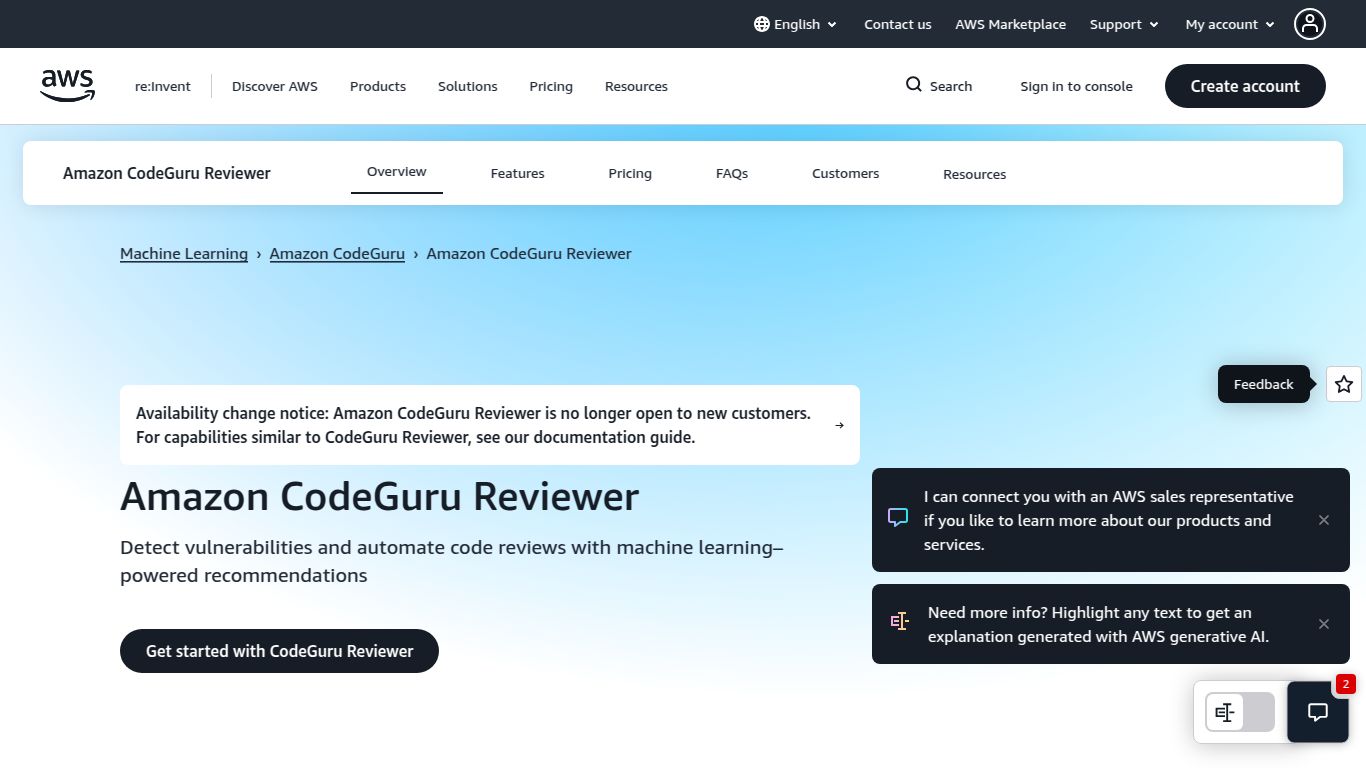
Task: Follow the Machine Learning breadcrumb link
Action: (x=184, y=253)
